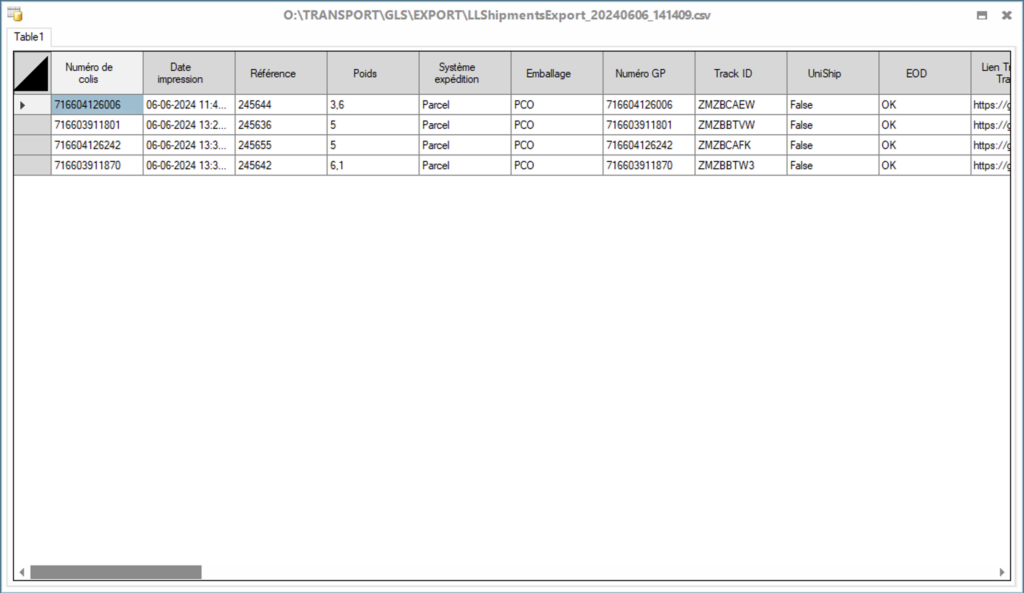
Task: Sort by Numéro de colis column header
Action: [97, 73]
